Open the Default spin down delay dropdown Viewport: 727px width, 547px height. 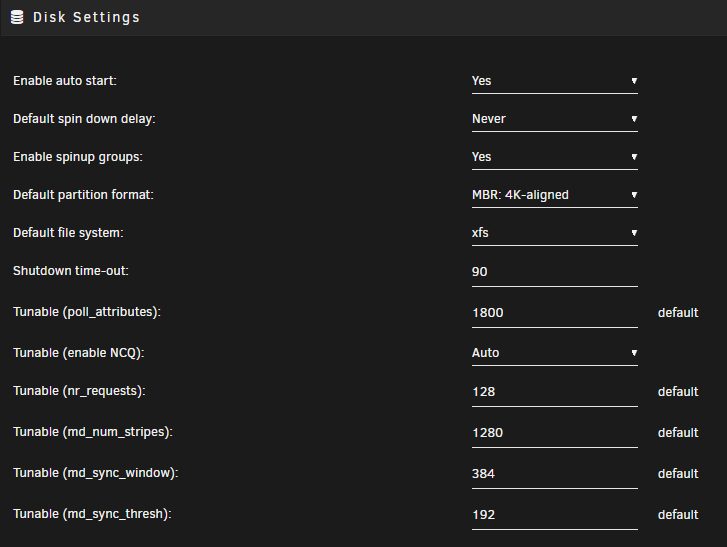555,120
